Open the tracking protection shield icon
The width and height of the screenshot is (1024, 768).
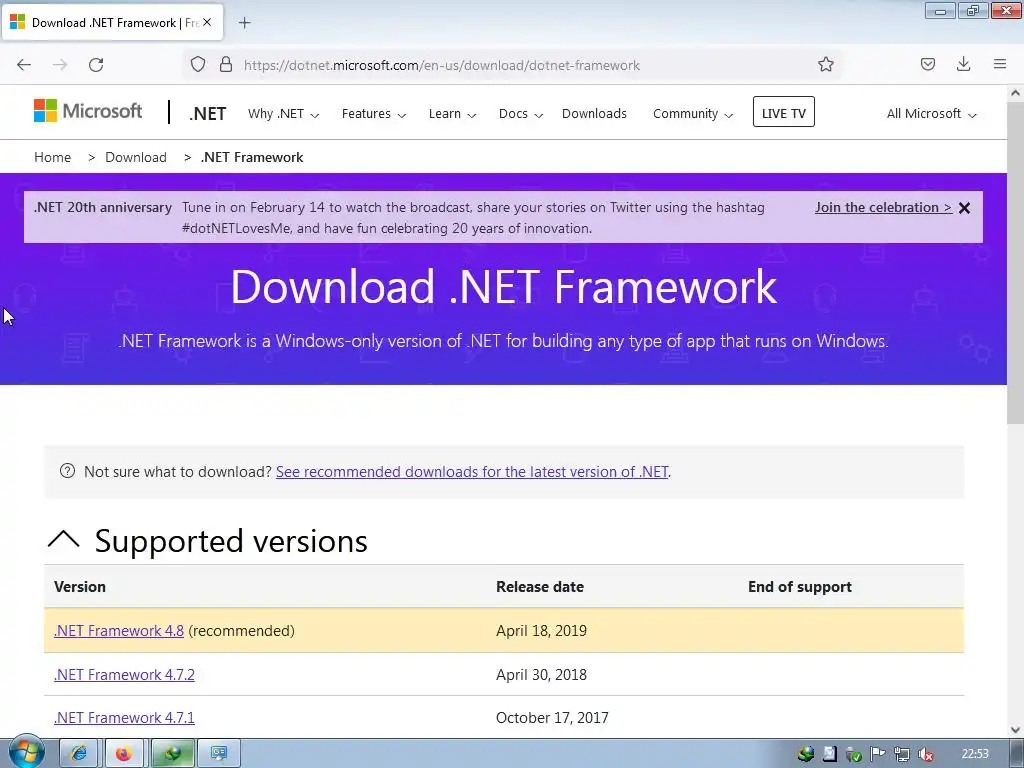[198, 65]
